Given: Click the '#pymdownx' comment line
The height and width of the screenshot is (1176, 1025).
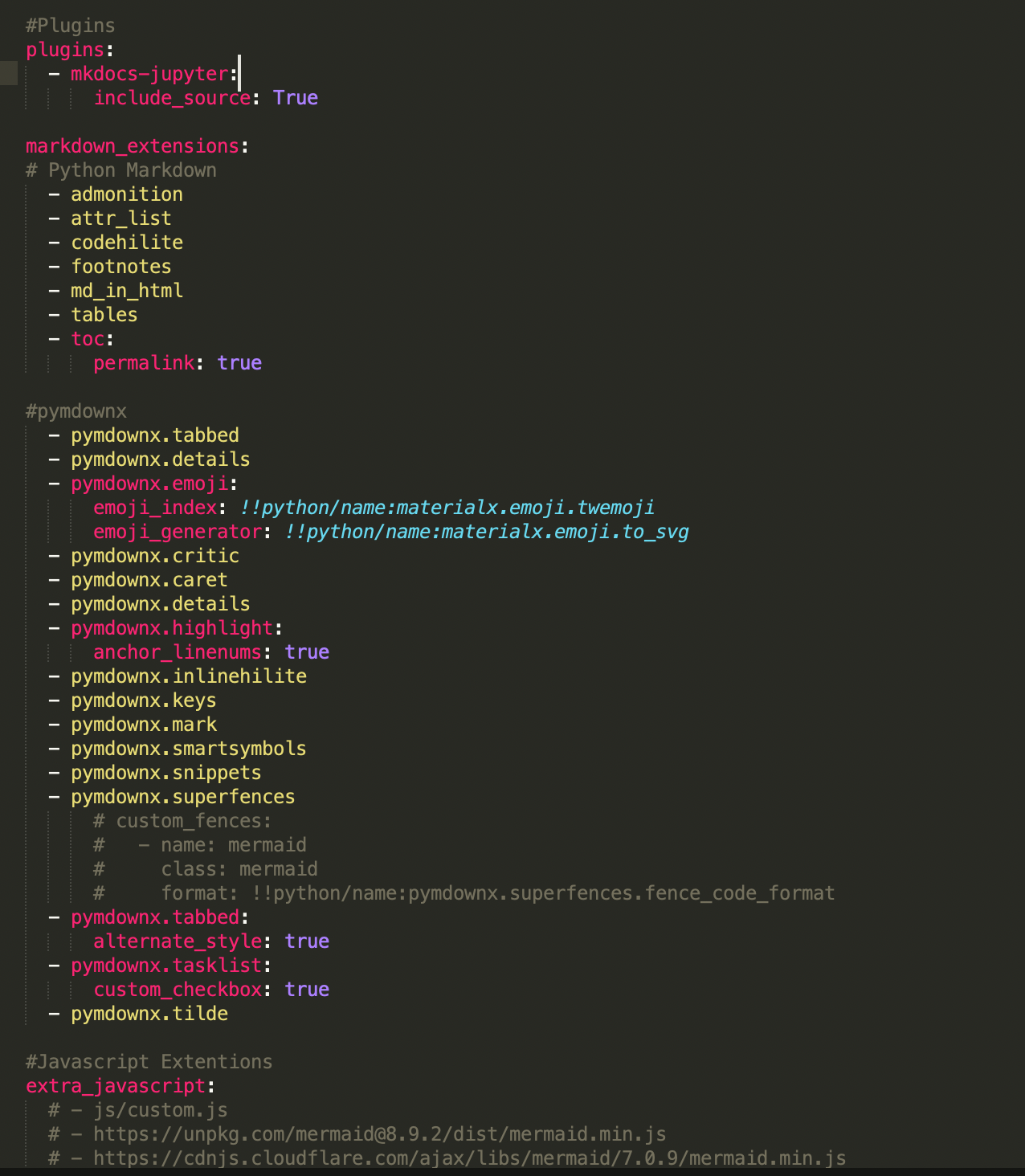Looking at the screenshot, I should pyautogui.click(x=76, y=411).
